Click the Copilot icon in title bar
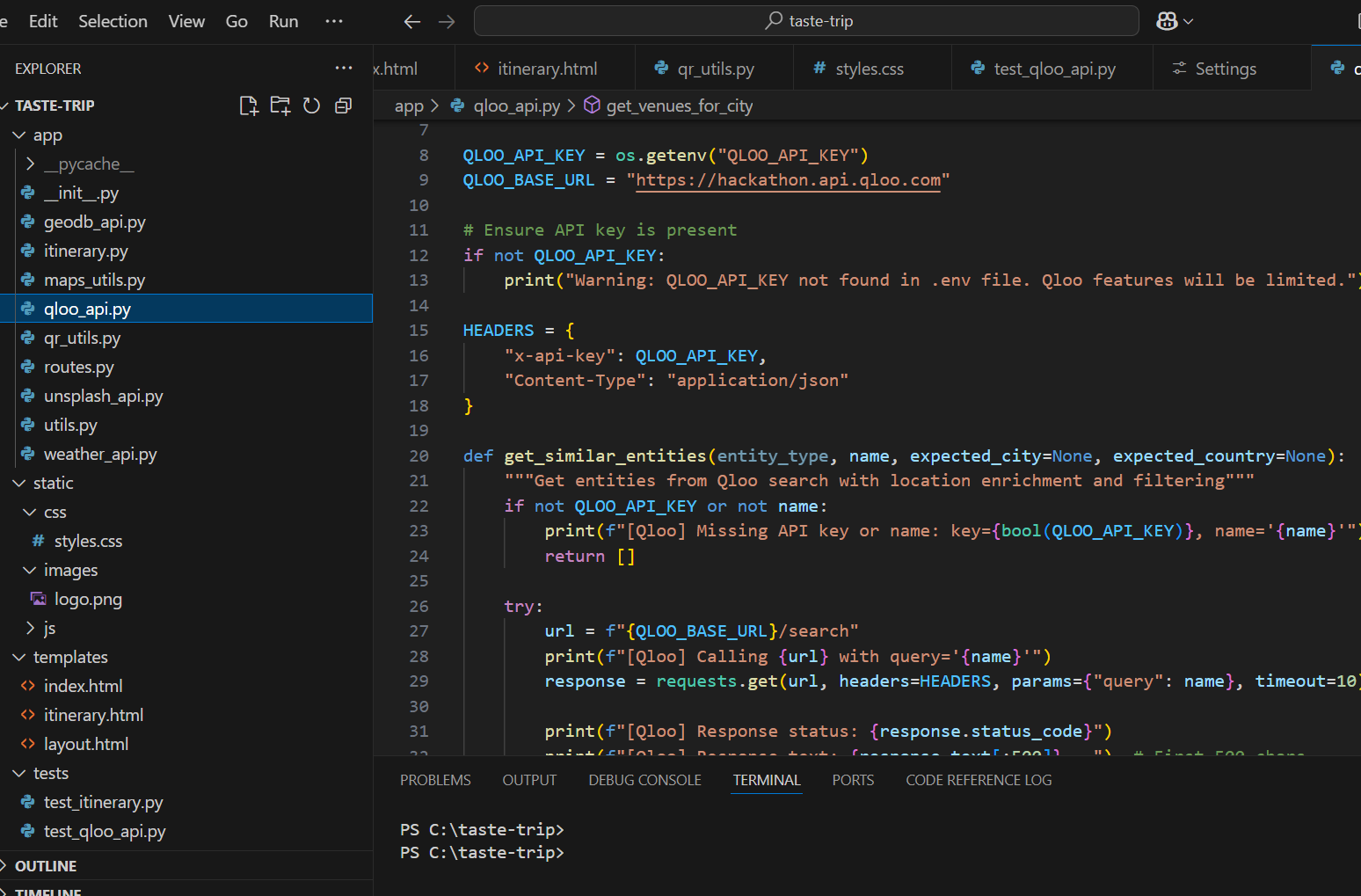Viewport: 1361px width, 896px height. coord(1167,21)
